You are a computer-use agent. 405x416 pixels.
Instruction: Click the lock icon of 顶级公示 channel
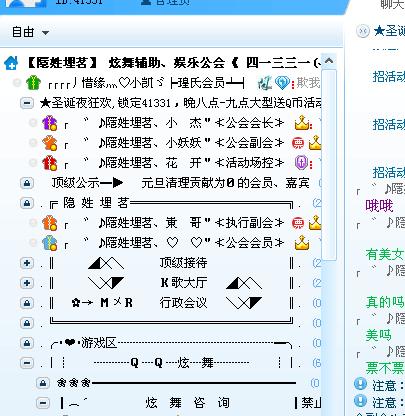[27, 183]
